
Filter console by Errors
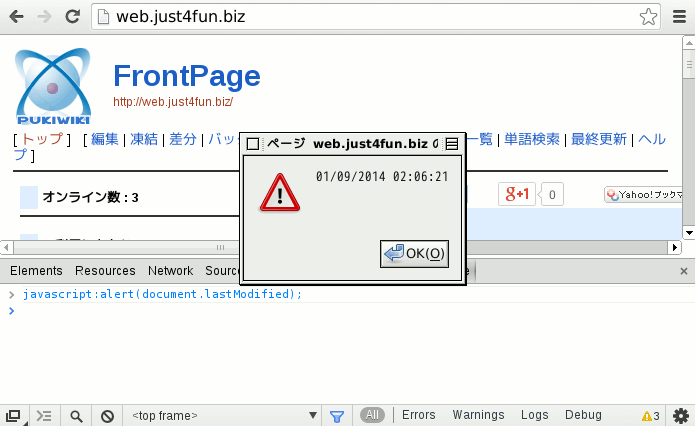[419, 415]
